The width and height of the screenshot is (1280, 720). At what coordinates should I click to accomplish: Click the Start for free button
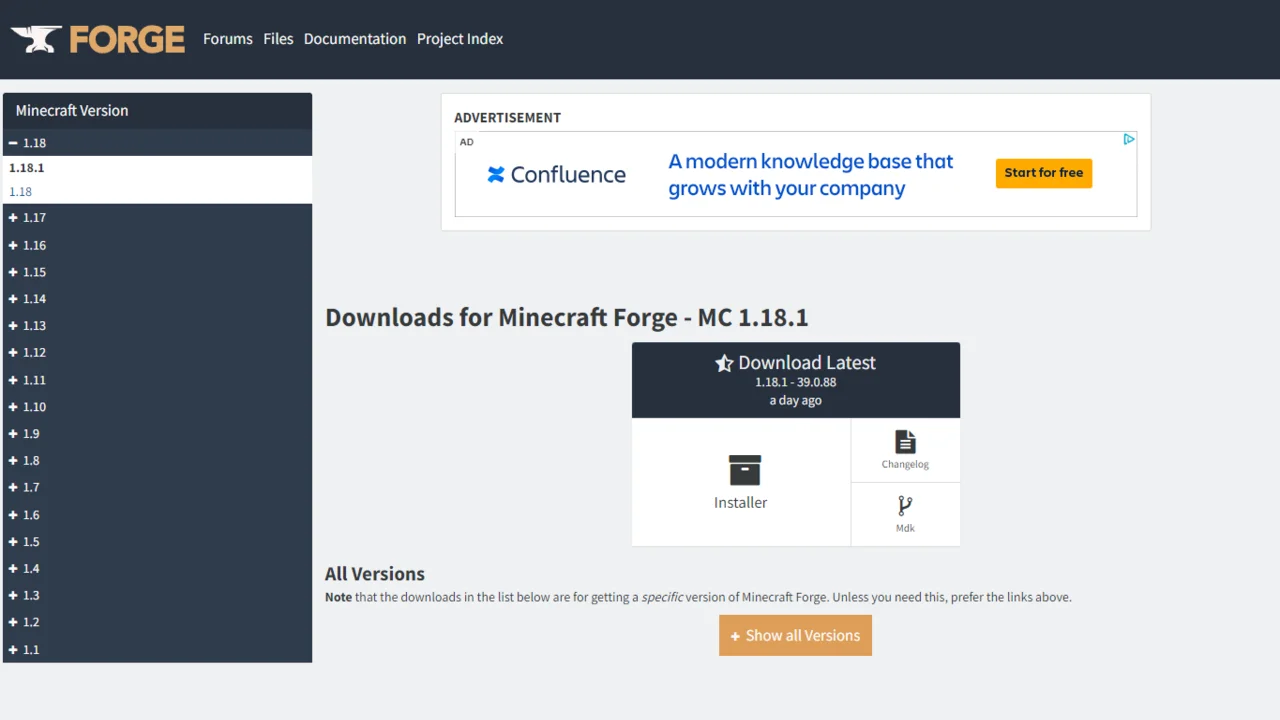pos(1043,173)
